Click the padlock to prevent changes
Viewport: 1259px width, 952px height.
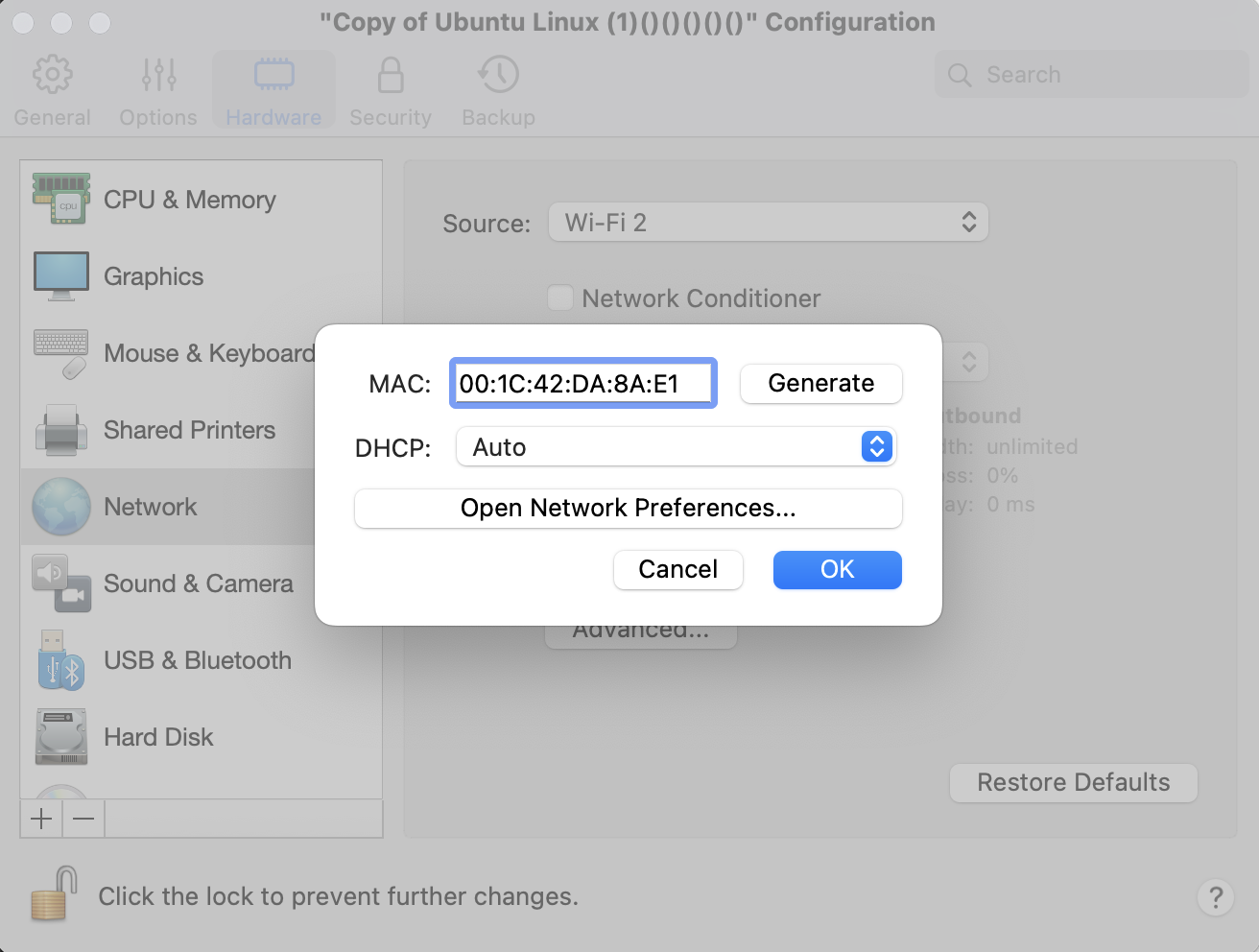pyautogui.click(x=54, y=894)
